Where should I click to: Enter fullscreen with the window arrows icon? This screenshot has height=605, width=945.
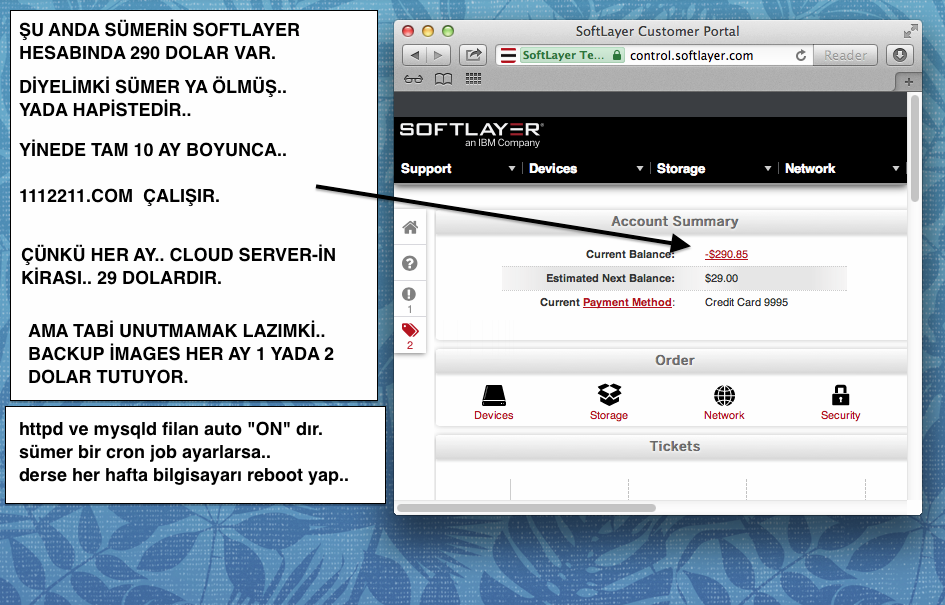click(x=910, y=31)
